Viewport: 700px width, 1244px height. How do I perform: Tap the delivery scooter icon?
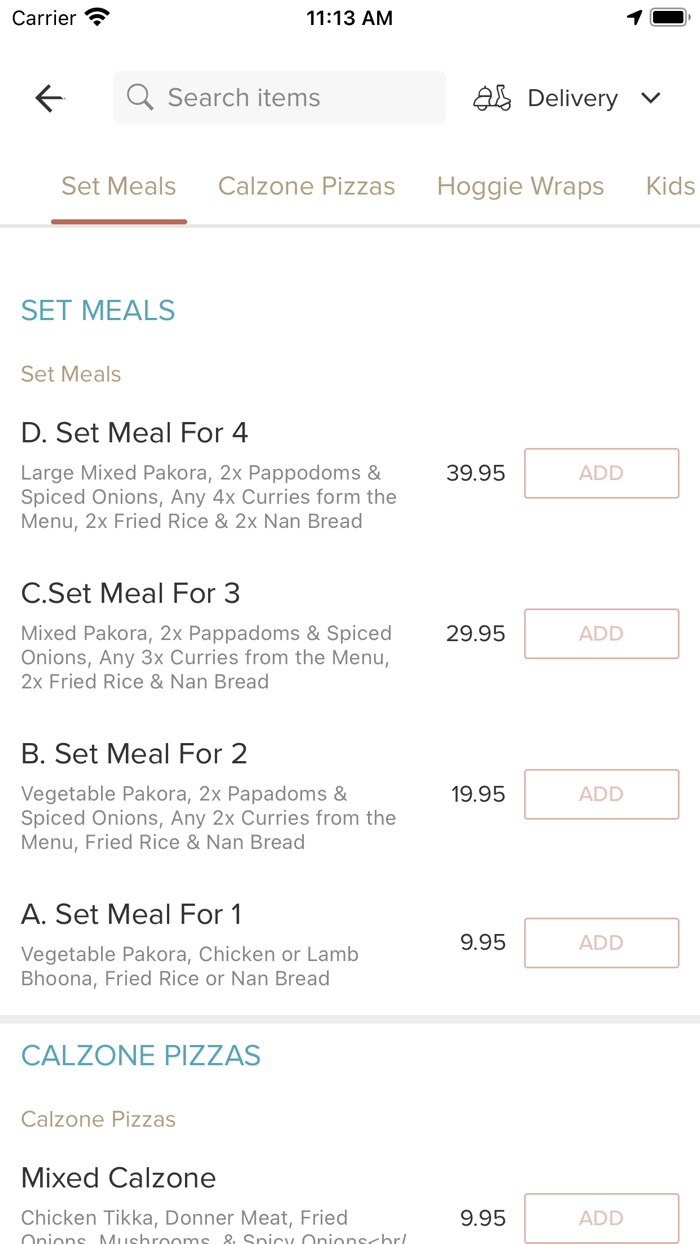(x=492, y=98)
